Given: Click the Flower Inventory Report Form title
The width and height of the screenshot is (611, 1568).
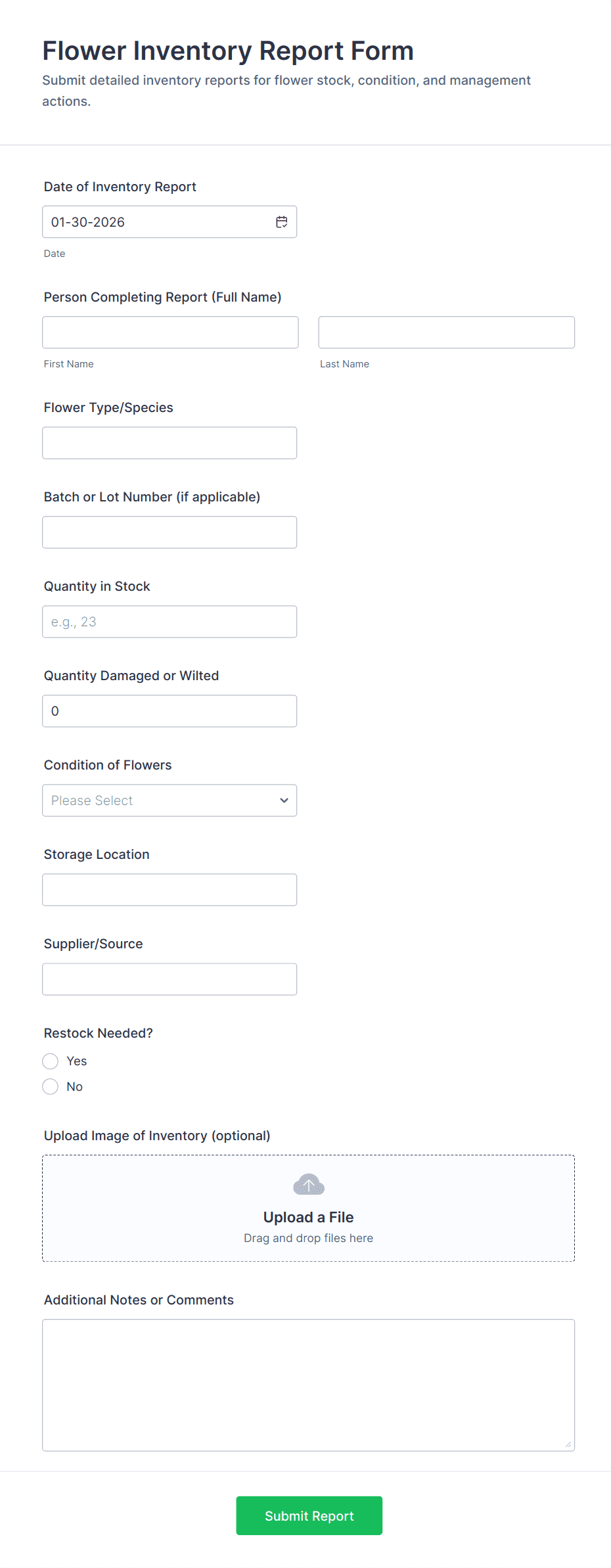Looking at the screenshot, I should [228, 51].
